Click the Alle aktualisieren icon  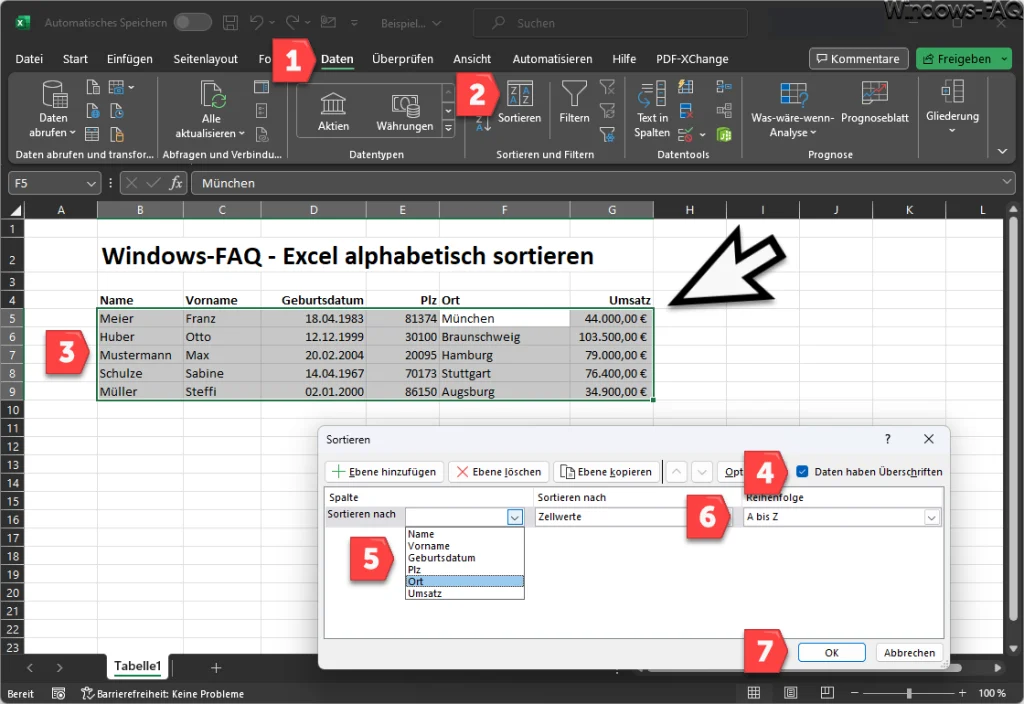pos(212,95)
